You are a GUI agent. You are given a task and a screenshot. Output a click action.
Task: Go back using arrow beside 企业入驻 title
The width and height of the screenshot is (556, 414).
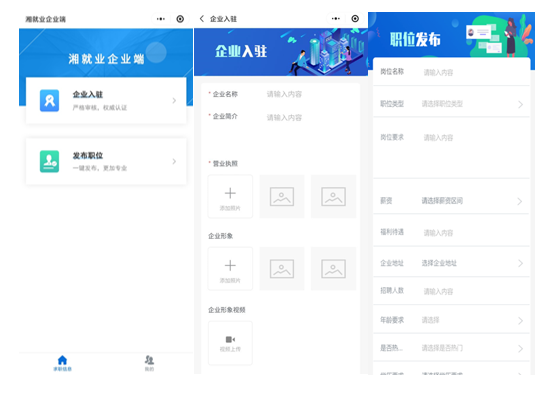click(202, 19)
